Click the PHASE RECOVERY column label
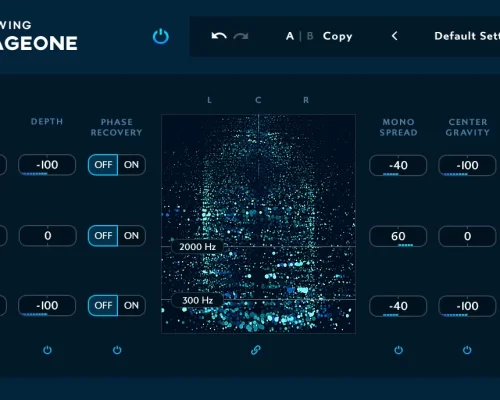 pos(117,127)
